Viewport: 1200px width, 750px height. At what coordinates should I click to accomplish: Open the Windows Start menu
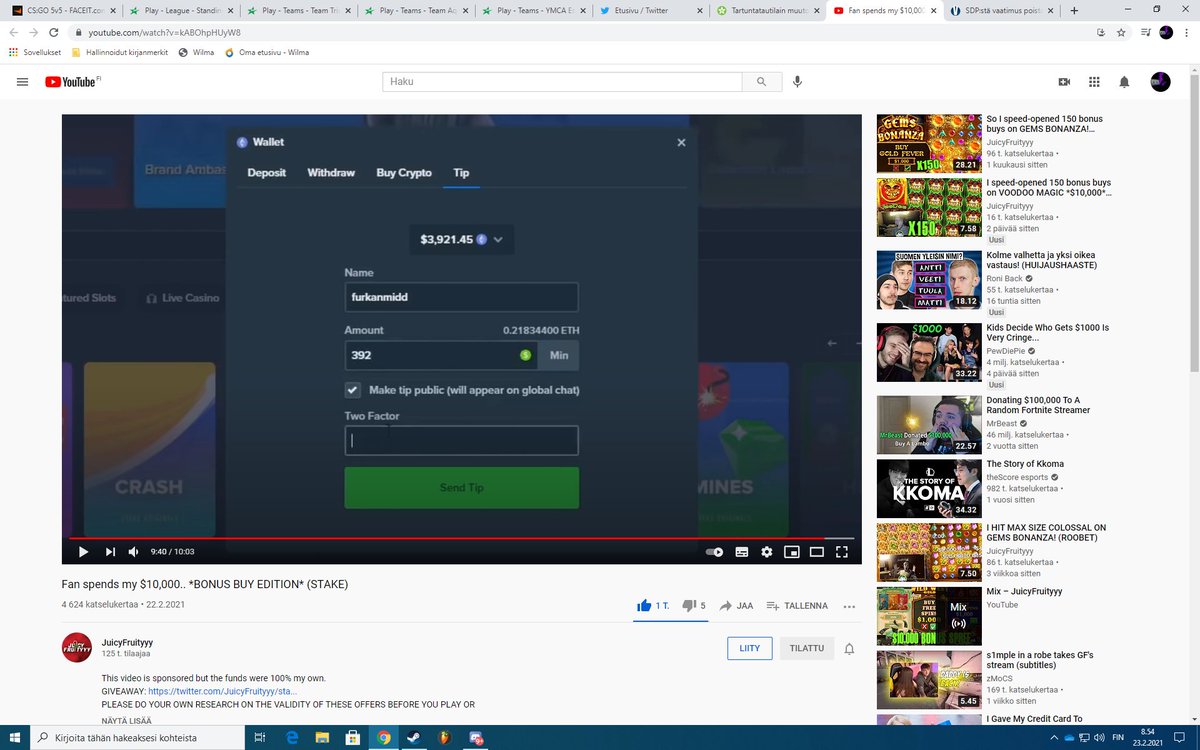click(14, 738)
